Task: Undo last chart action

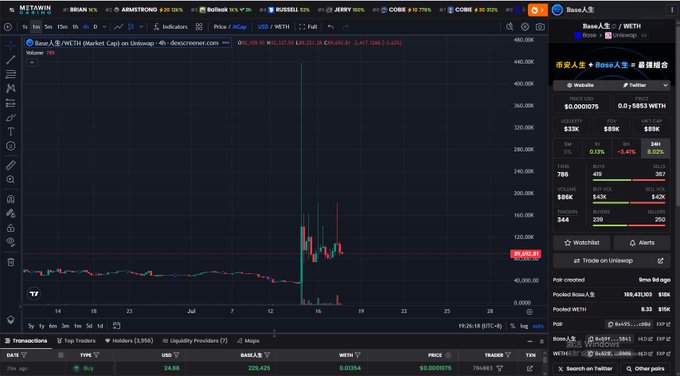Action: (x=331, y=27)
